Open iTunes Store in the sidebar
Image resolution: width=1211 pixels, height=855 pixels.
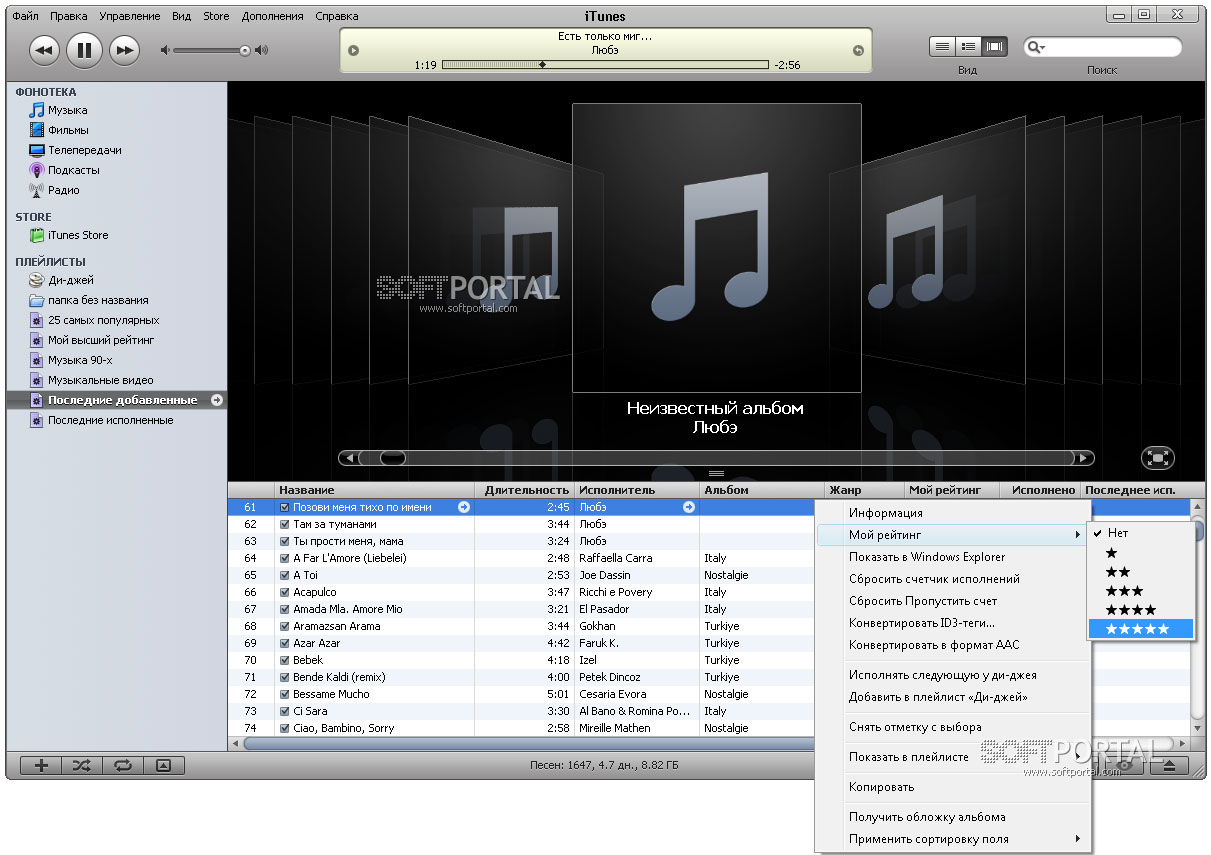coord(78,235)
